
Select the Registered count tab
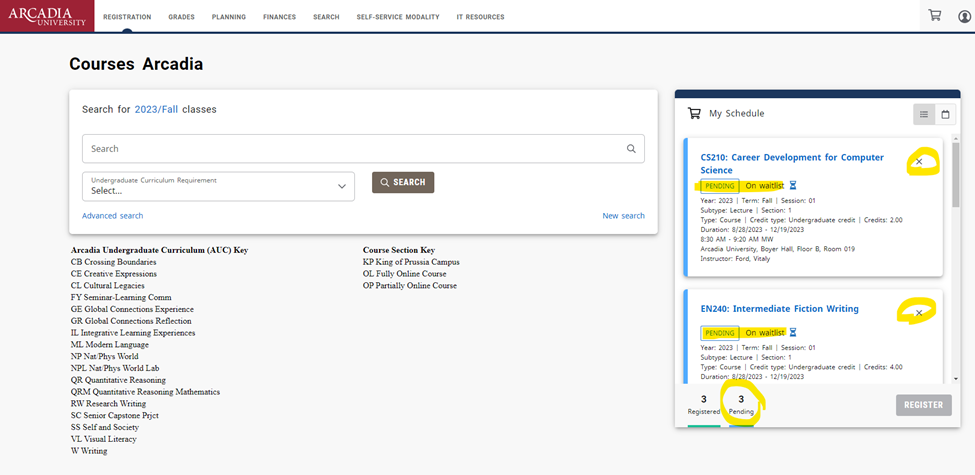[703, 405]
